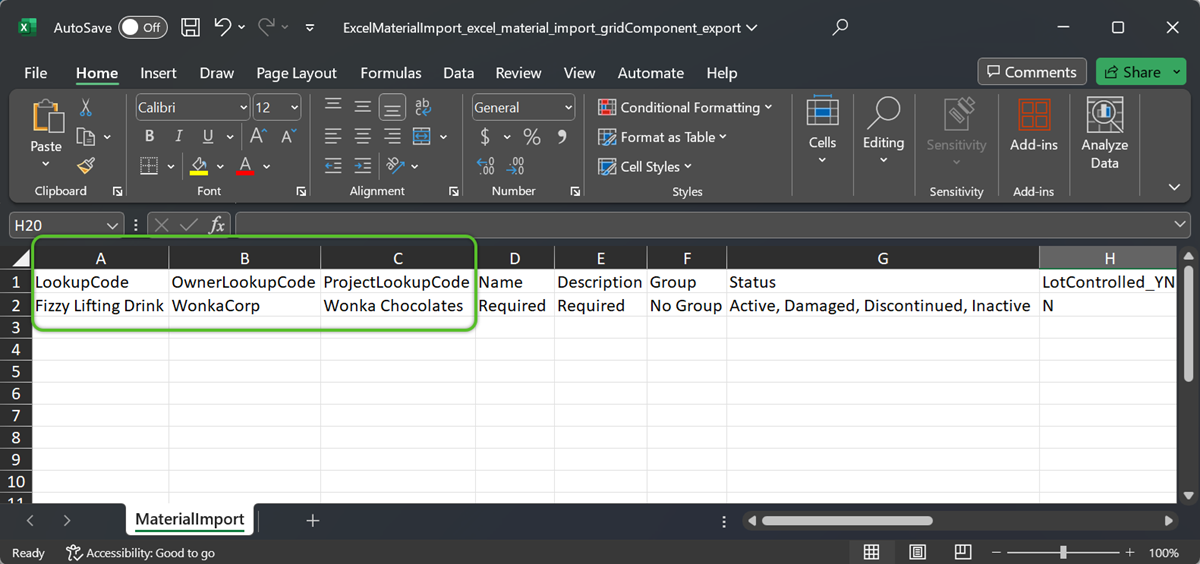Apply percent style

532,137
